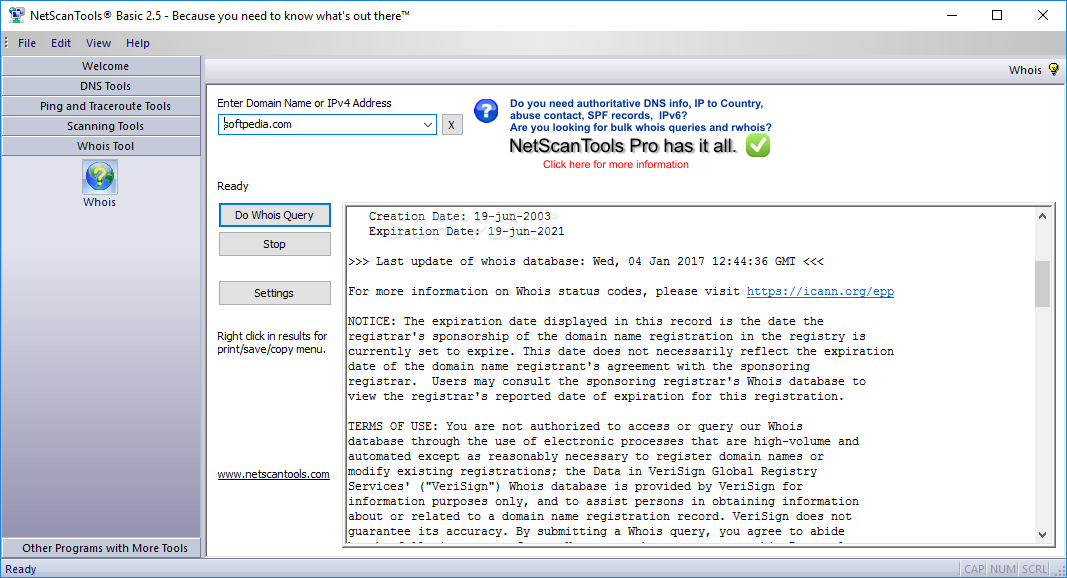The height and width of the screenshot is (578, 1067).
Task: Open the Help menu
Action: (x=137, y=43)
